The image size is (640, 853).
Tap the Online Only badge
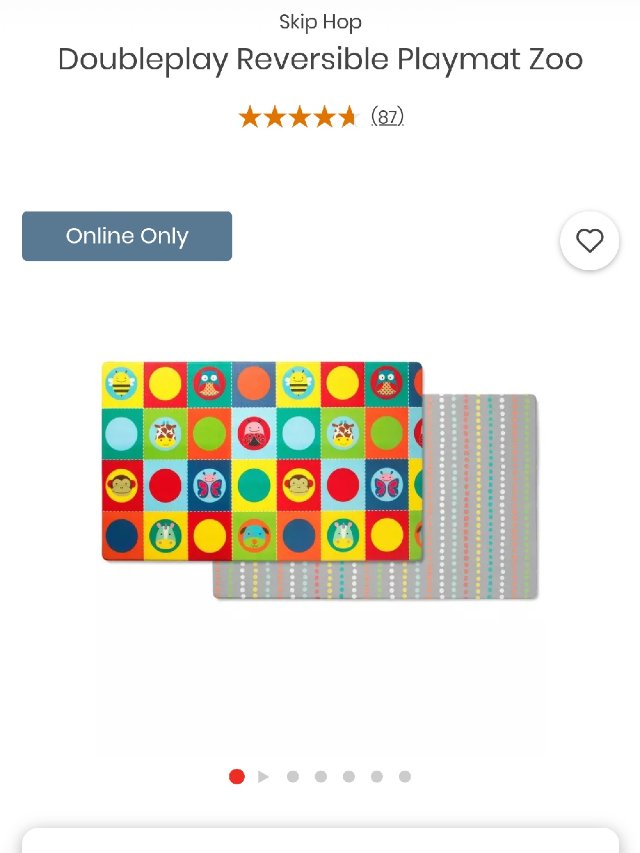point(127,236)
